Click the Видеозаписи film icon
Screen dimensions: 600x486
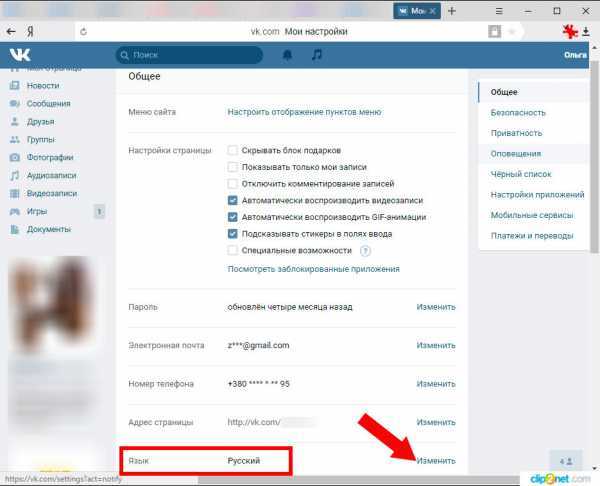(x=15, y=193)
